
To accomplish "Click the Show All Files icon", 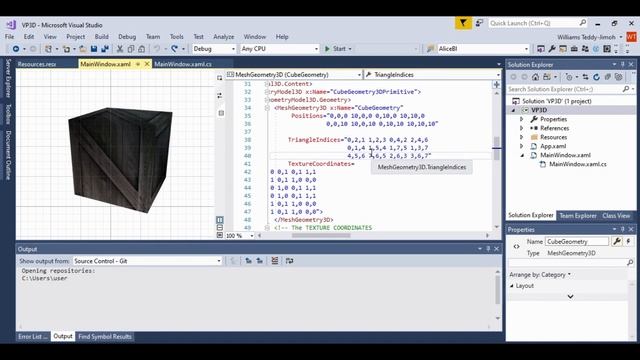I will click(618, 77).
